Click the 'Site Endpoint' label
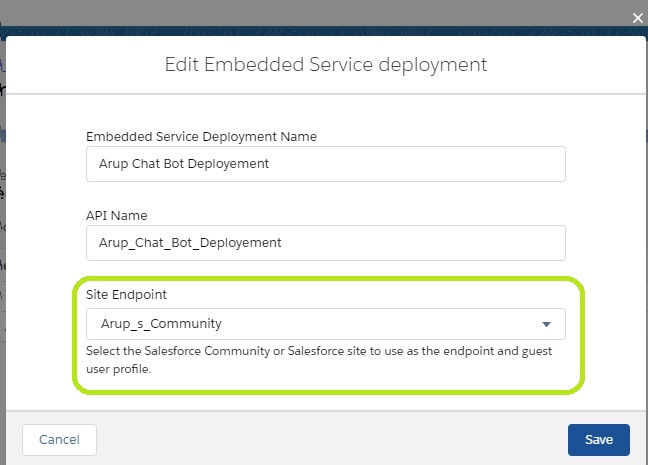This screenshot has width=648, height=465. [x=126, y=294]
